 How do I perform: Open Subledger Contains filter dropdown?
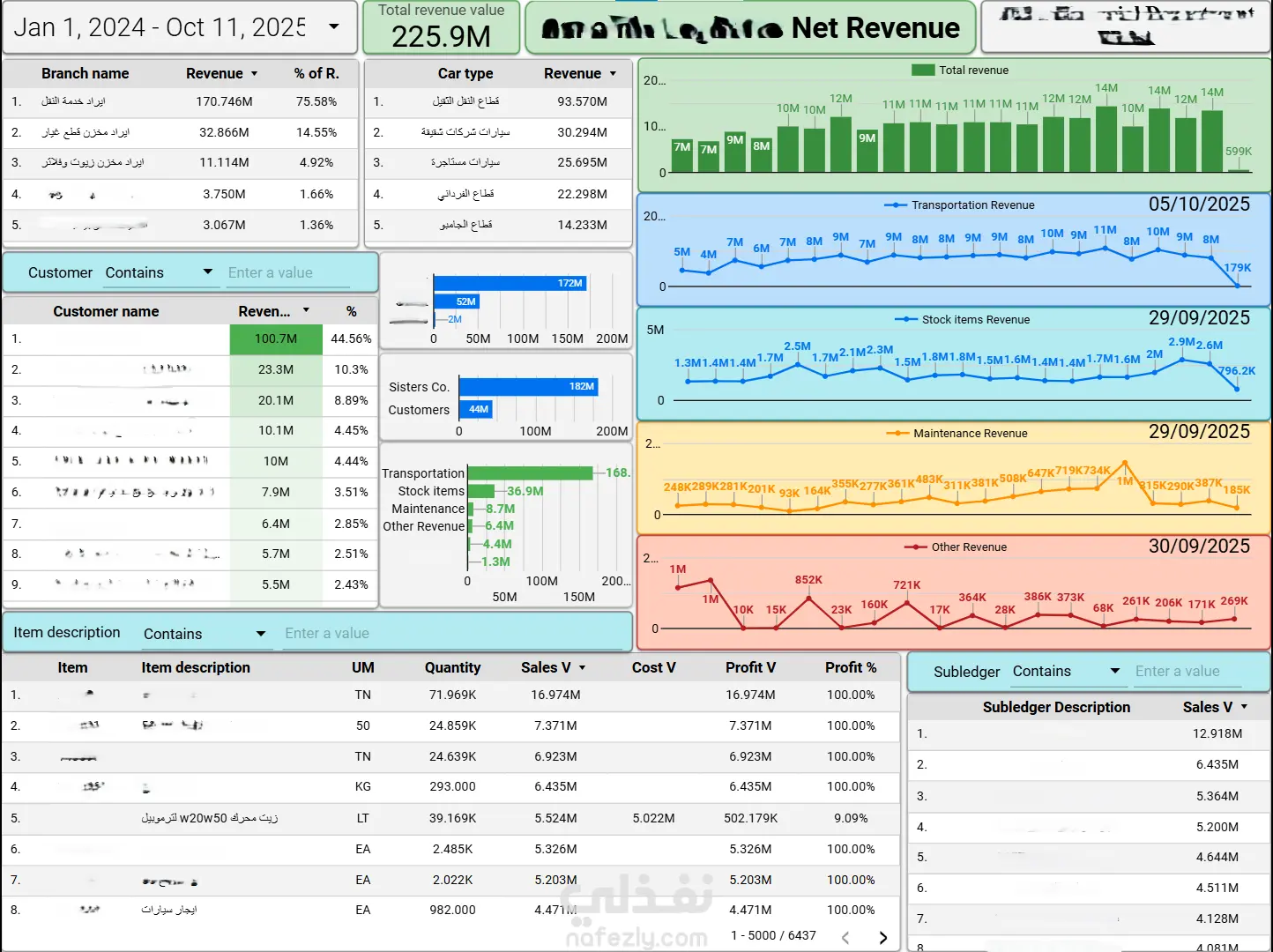(1115, 671)
